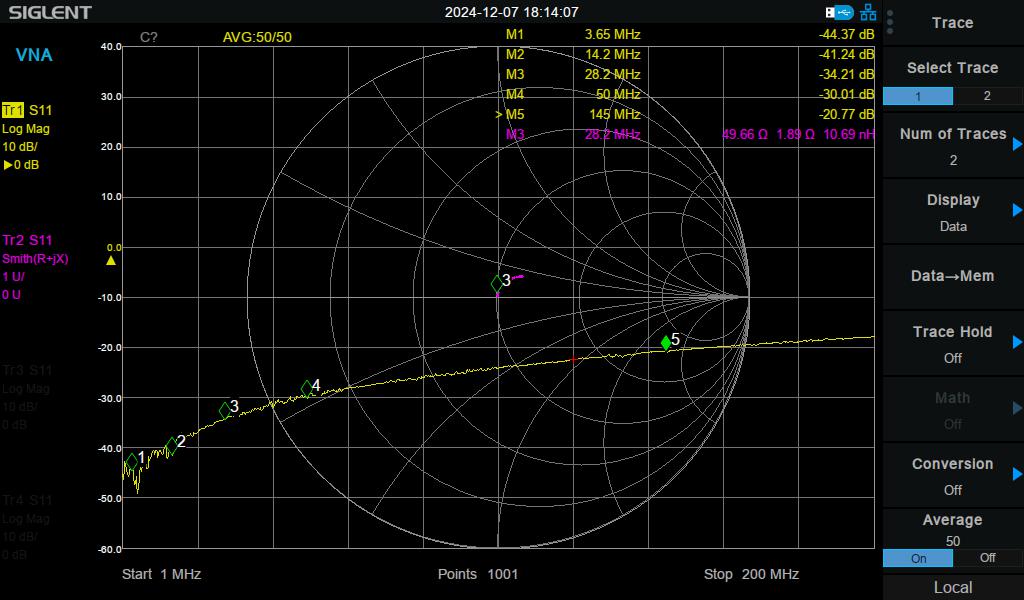Screen dimensions: 1024x600
Task: Click the 10.69 nH inductance value
Action: point(848,134)
